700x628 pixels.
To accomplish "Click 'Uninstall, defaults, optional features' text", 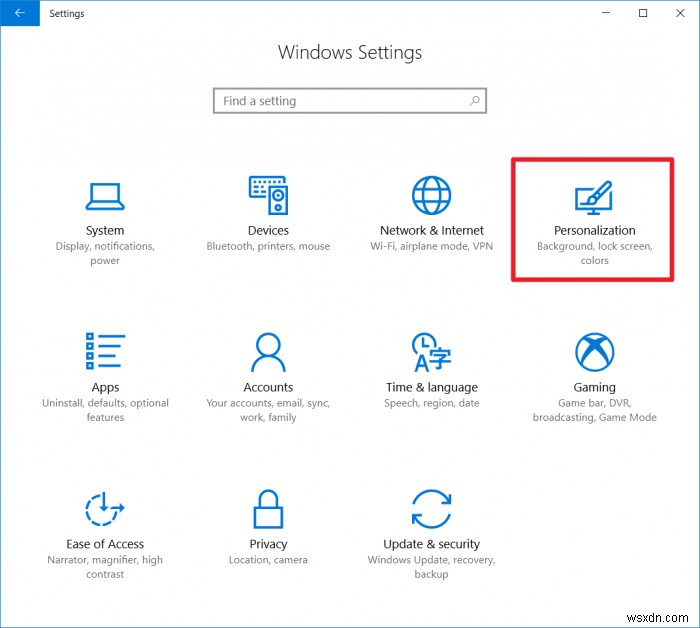I will (105, 410).
